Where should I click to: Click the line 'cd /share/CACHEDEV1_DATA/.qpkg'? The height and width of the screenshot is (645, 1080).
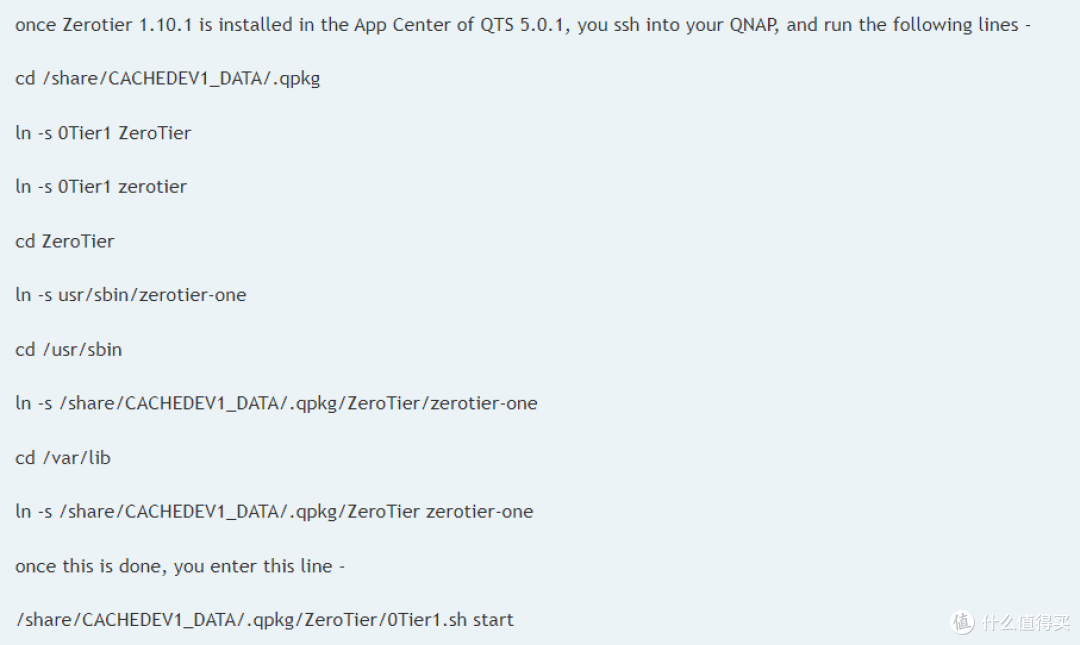click(x=167, y=79)
